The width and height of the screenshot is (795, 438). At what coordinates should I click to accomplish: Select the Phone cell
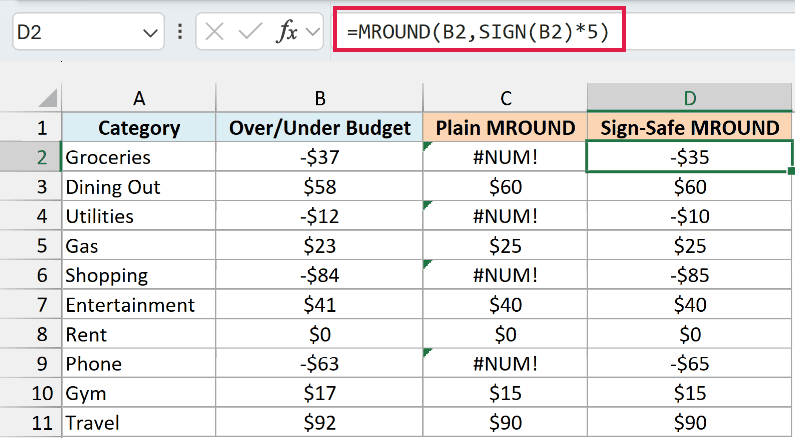click(139, 363)
